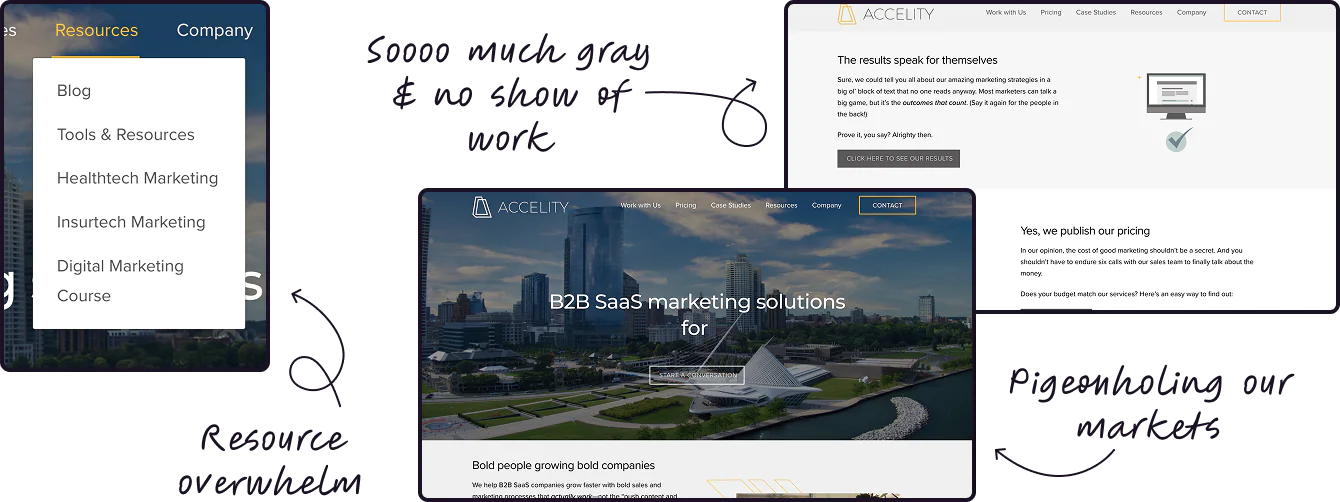Image resolution: width=1340 pixels, height=502 pixels.
Task: Select Tools & Resources in the dropdown
Action: [x=126, y=135]
